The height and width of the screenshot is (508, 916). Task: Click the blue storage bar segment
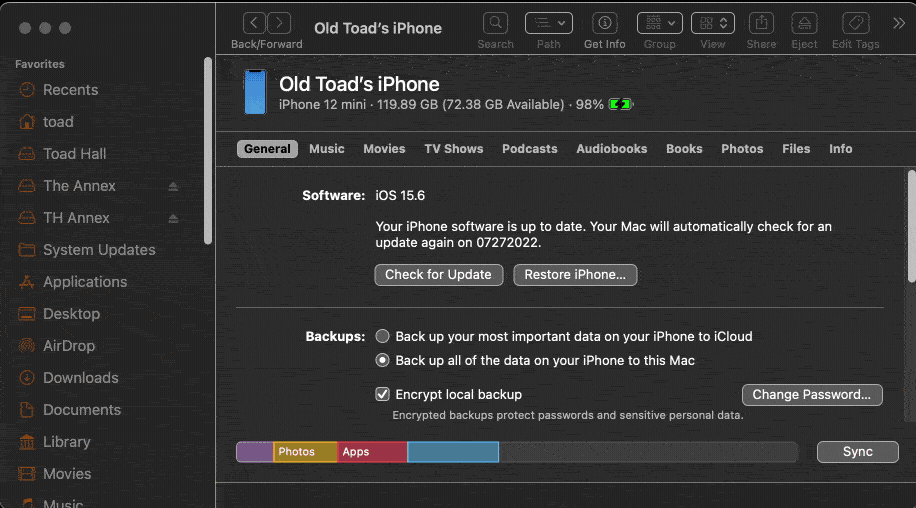(x=453, y=452)
